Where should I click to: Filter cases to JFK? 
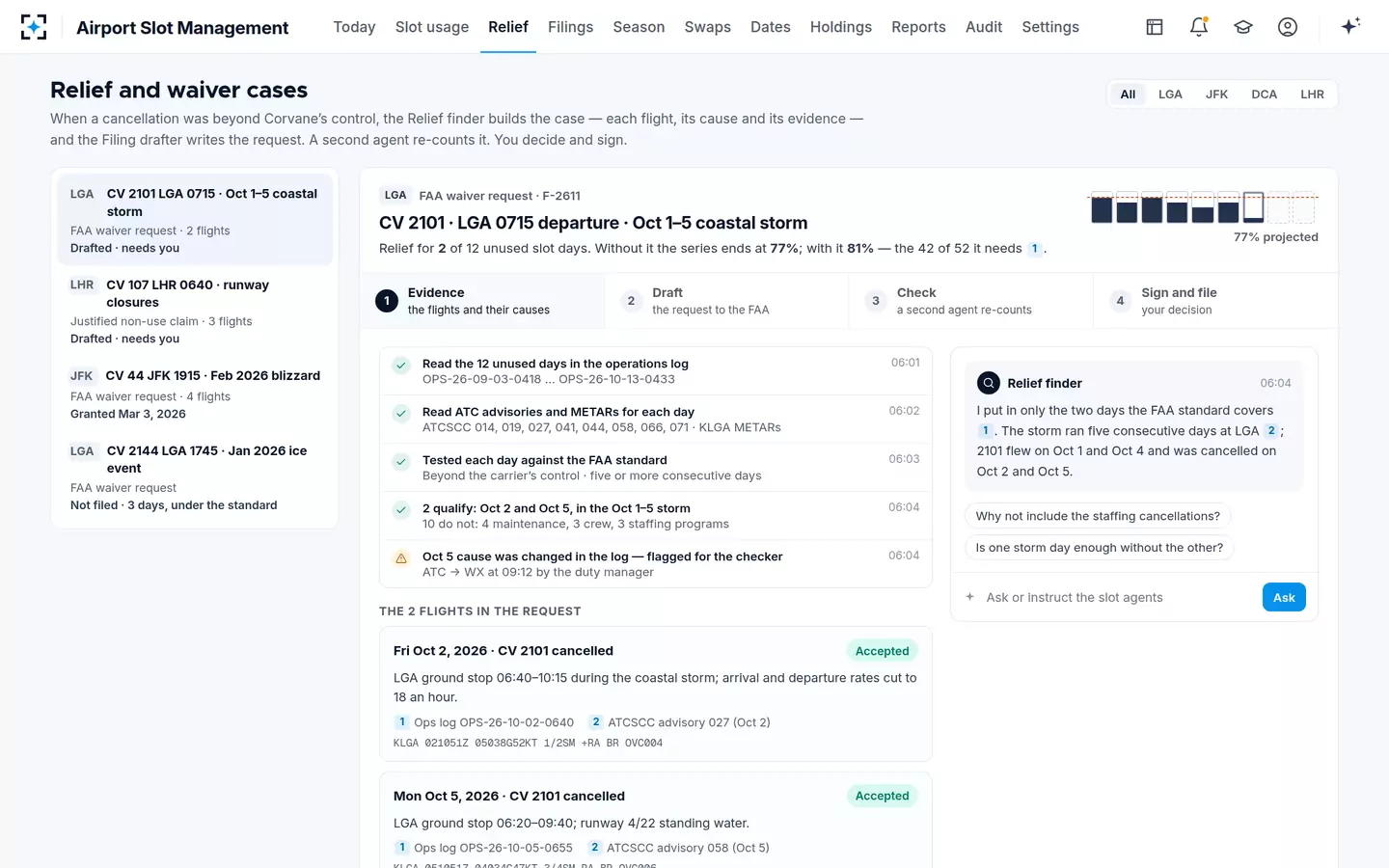tap(1216, 95)
